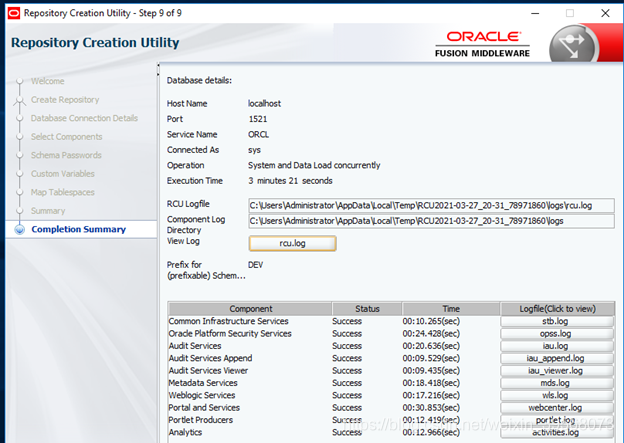Open the activities.log logfile
Image resolution: width=624 pixels, height=443 pixels.
coord(557,432)
